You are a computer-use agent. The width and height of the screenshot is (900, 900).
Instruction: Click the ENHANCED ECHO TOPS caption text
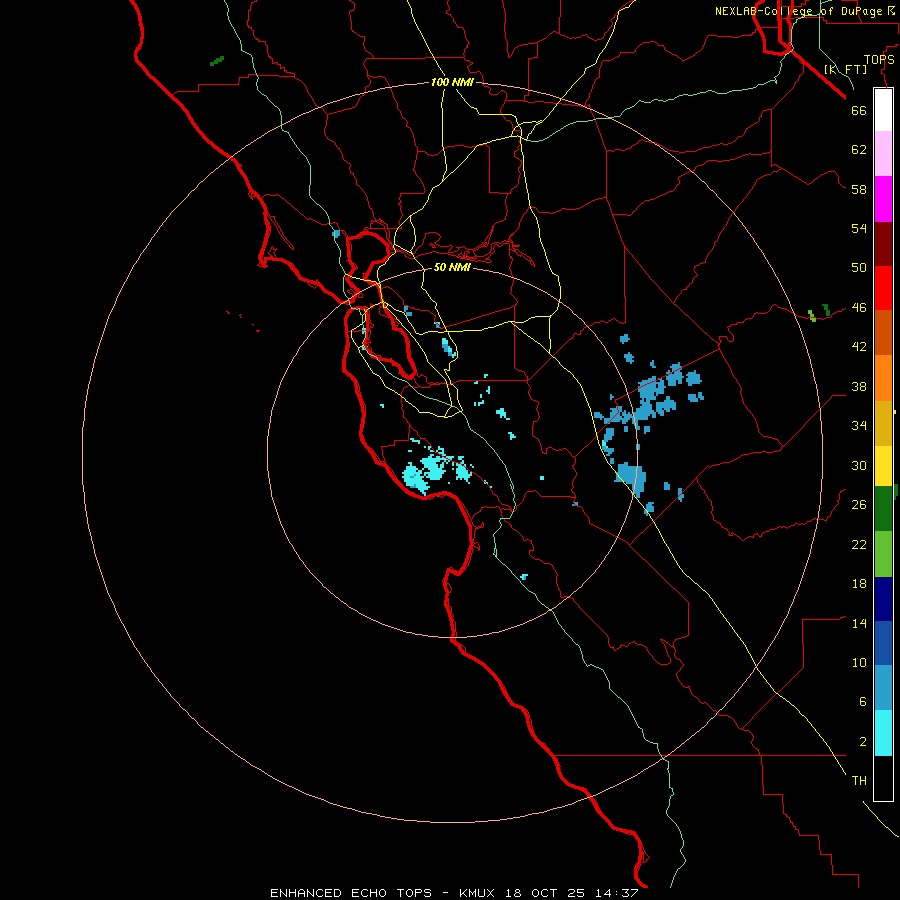[x=351, y=893]
